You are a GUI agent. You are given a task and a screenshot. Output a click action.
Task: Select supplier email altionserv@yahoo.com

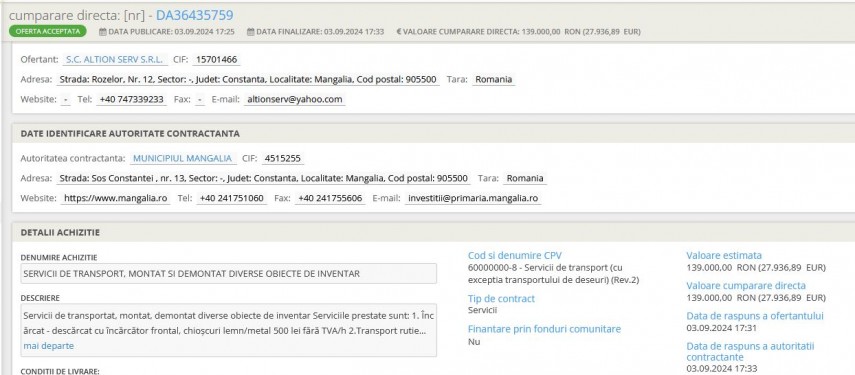[295, 99]
